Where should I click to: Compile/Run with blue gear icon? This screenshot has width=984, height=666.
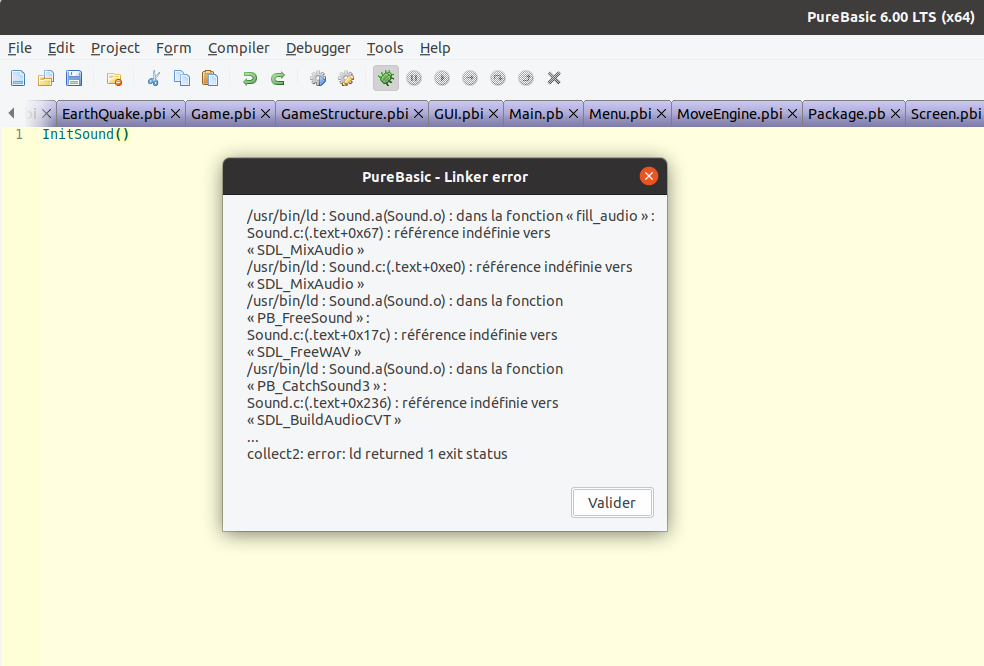tap(318, 78)
